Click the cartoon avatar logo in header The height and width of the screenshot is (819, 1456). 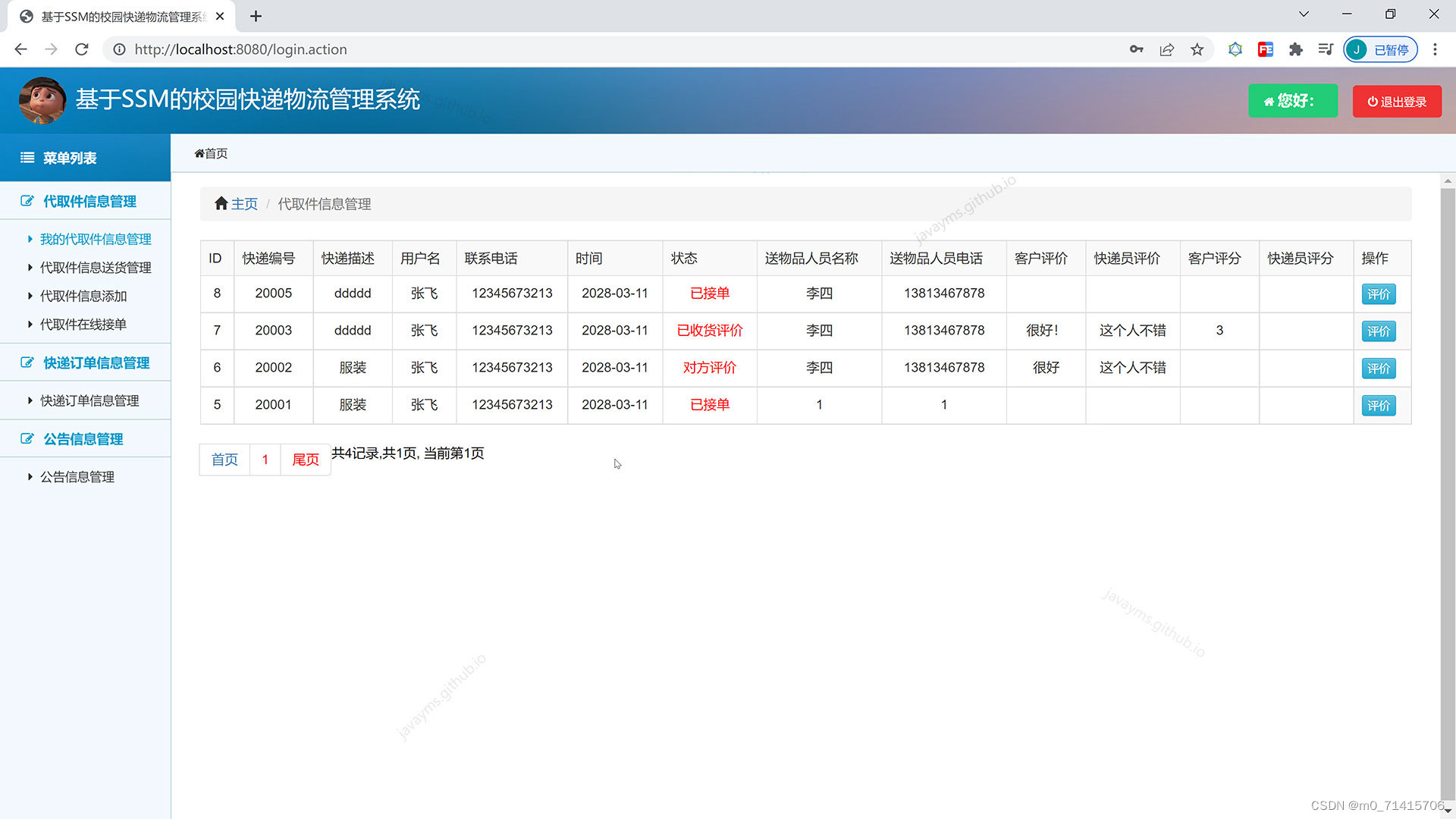click(x=42, y=100)
